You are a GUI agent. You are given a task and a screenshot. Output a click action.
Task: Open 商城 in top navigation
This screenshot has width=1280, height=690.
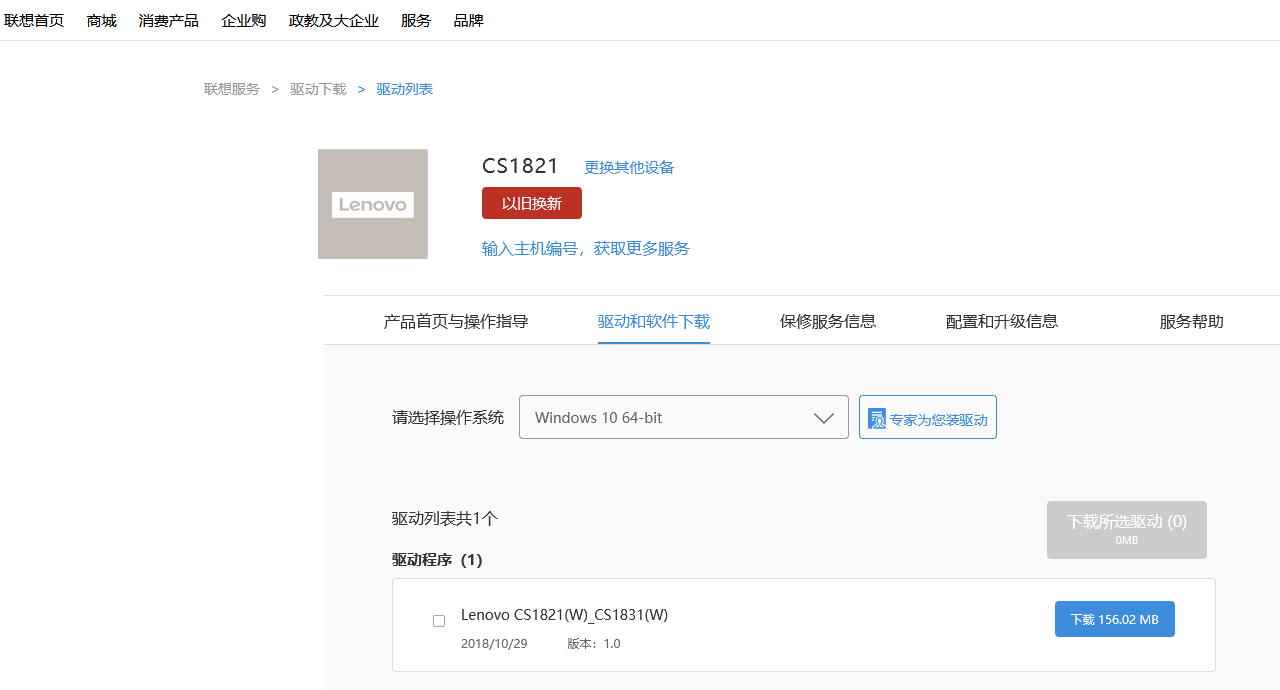(102, 20)
